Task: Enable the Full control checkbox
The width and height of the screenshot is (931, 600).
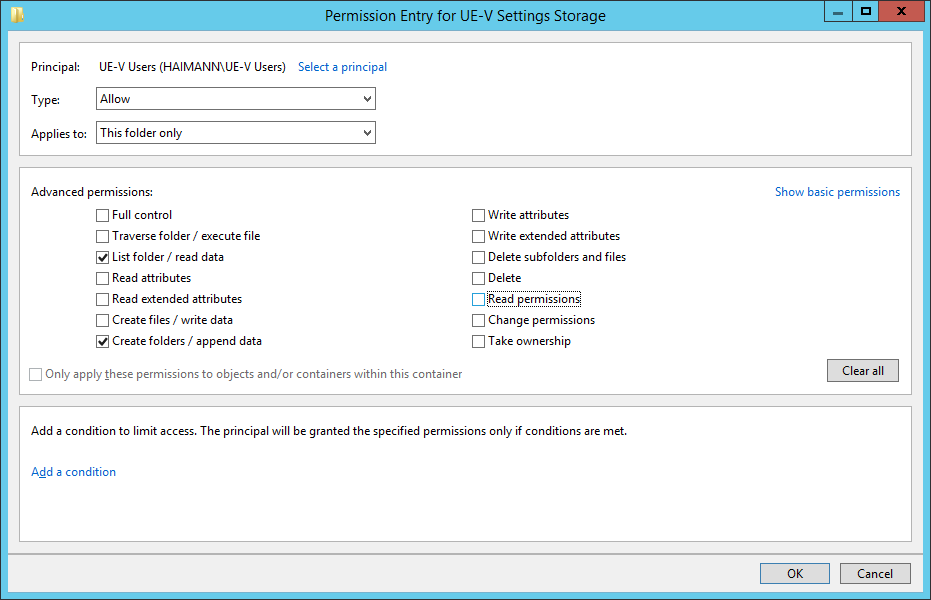Action: tap(103, 215)
